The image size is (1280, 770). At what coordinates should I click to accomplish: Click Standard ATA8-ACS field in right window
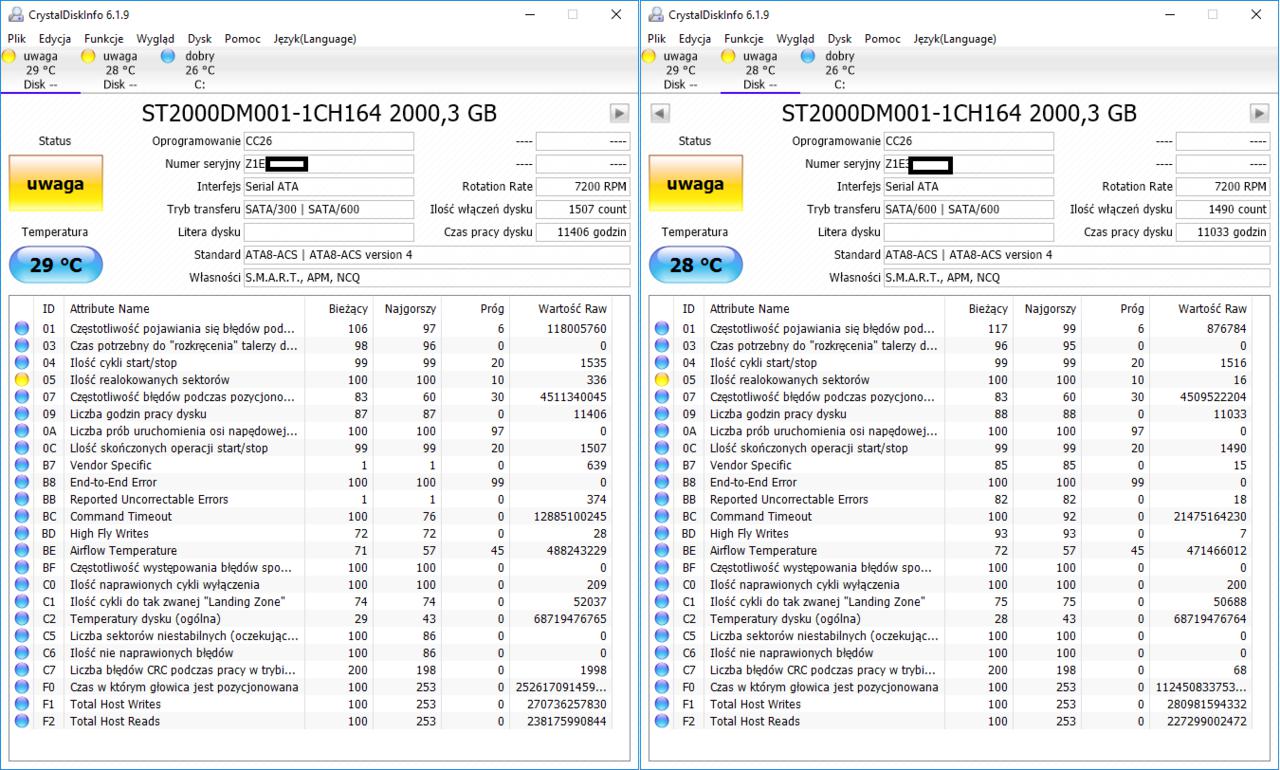tap(1077, 255)
